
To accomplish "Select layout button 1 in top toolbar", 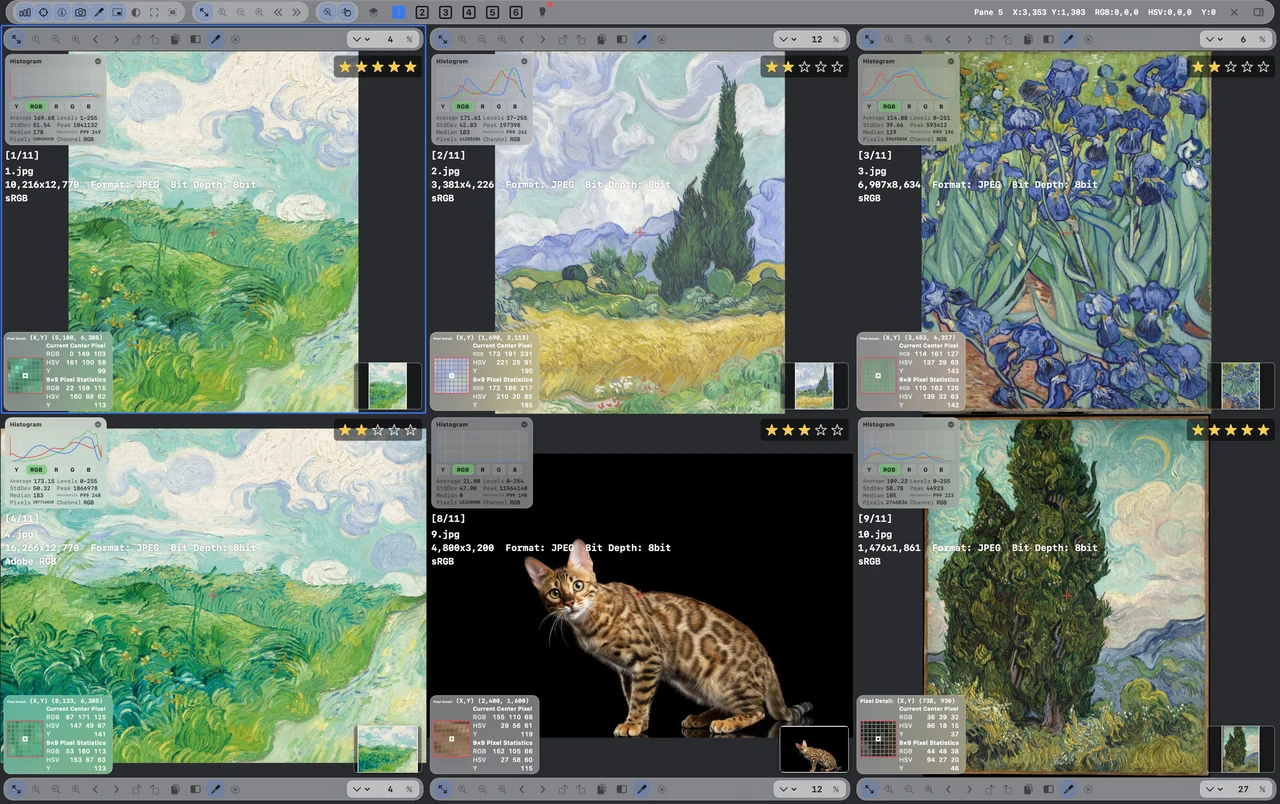I will tap(398, 12).
